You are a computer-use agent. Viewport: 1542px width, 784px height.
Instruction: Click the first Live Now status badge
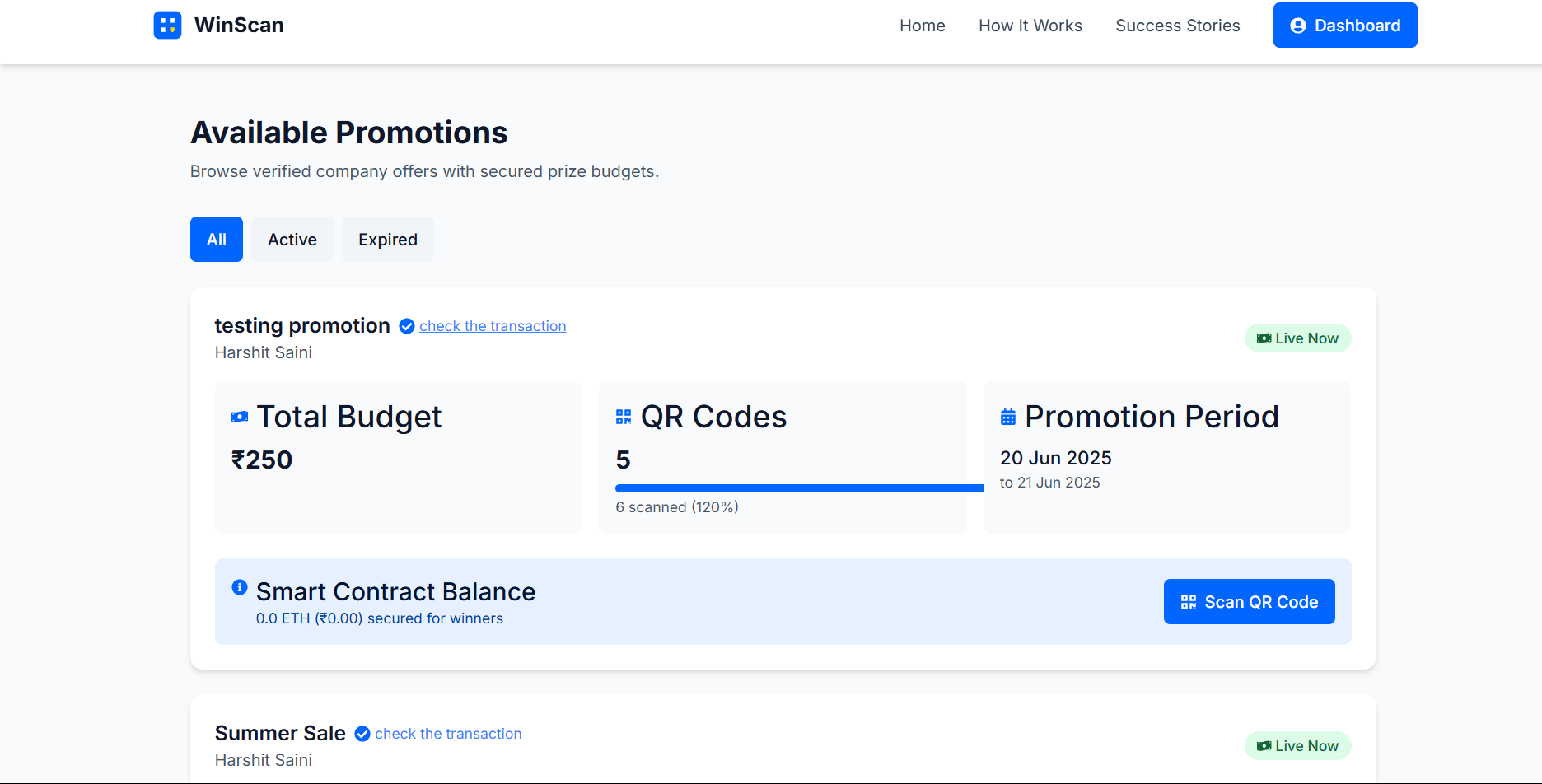coord(1297,338)
